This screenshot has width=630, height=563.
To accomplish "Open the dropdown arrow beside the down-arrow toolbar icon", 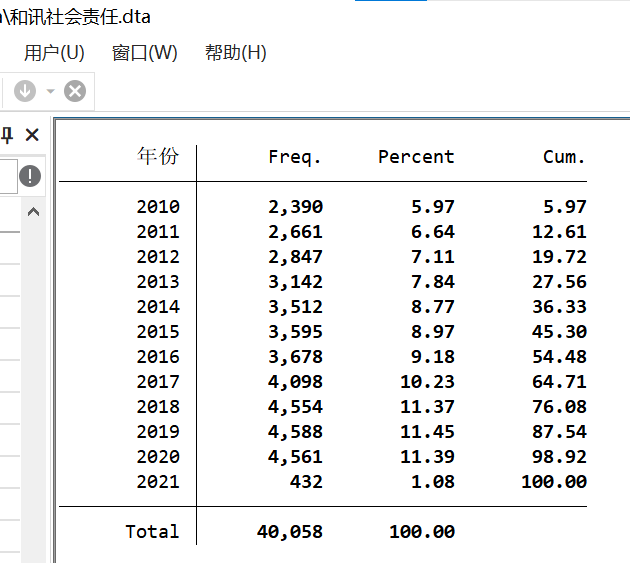I will (50, 91).
